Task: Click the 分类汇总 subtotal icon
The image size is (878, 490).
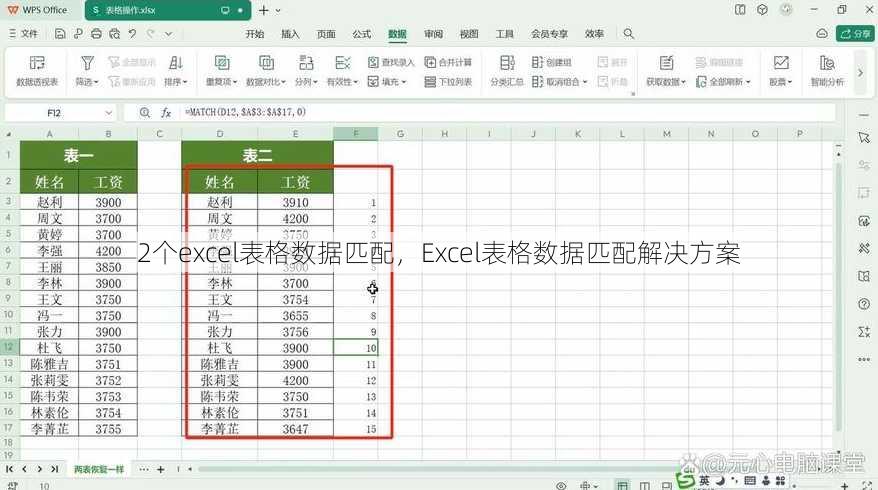Action: (x=507, y=63)
